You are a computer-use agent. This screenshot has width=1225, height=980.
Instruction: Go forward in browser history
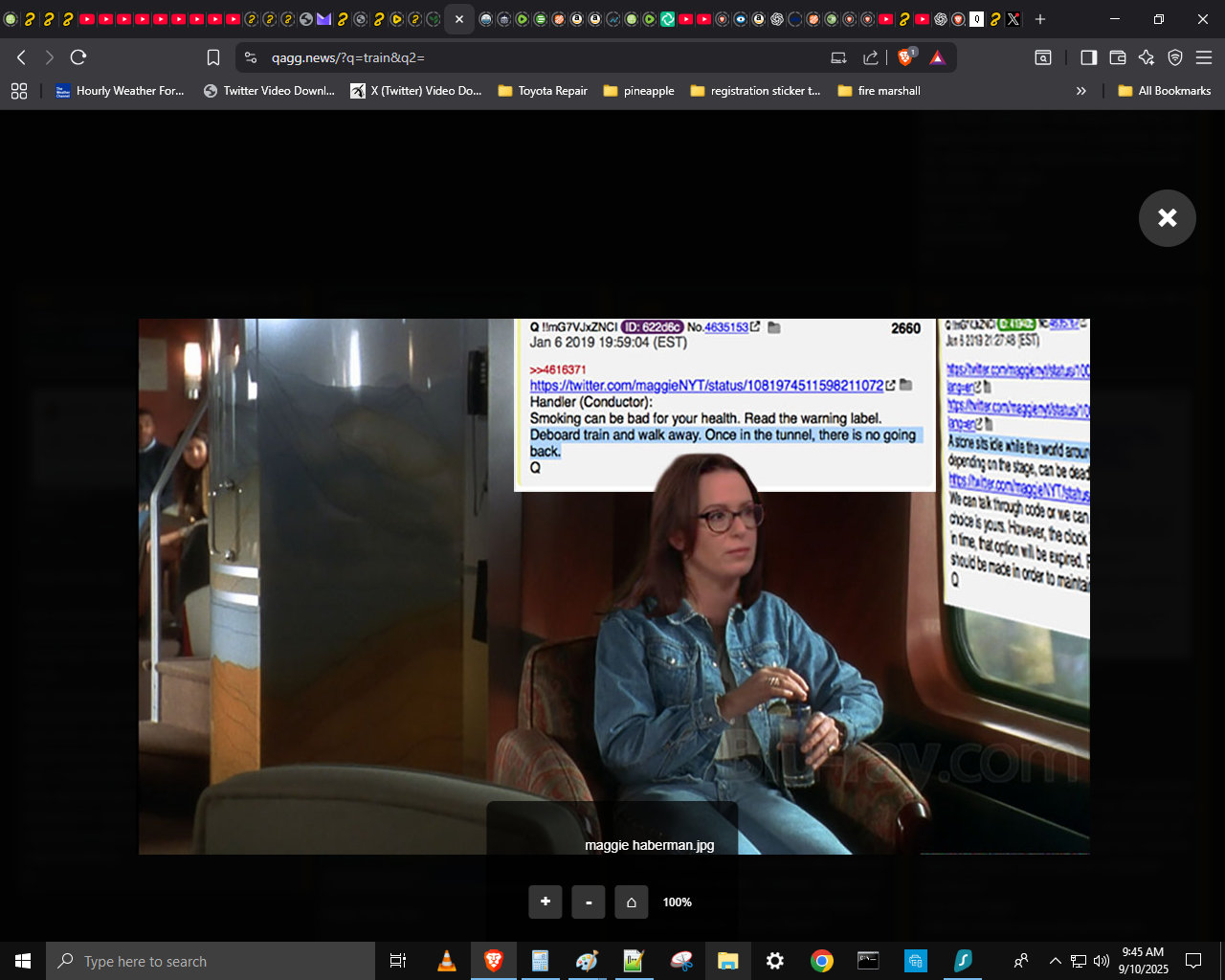pyautogui.click(x=50, y=57)
